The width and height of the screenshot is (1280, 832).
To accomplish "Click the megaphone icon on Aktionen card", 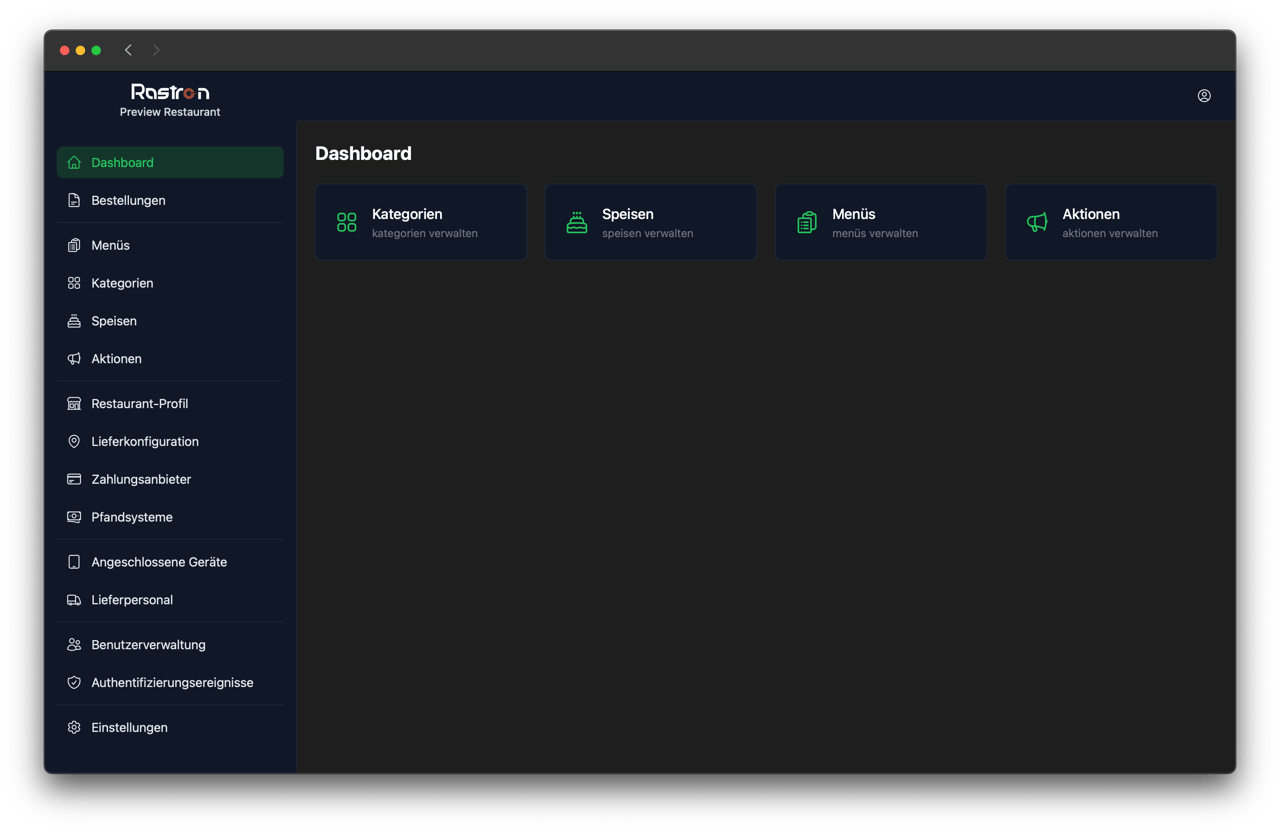I will (1037, 222).
